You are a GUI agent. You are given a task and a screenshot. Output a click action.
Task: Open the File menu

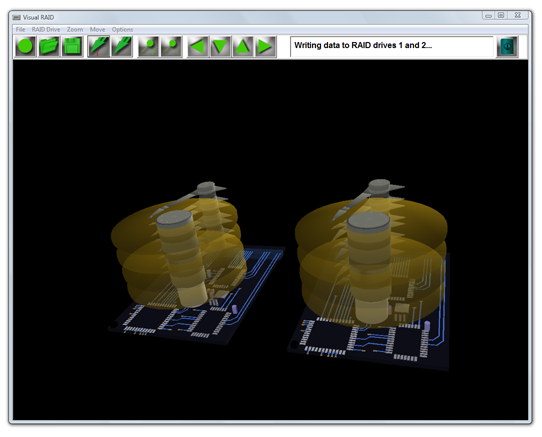pos(20,30)
